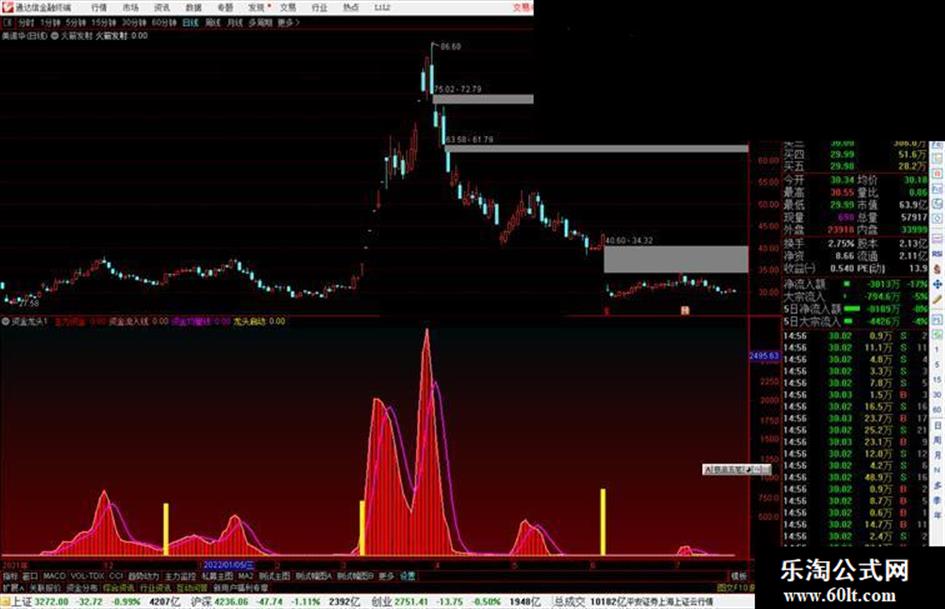Expand 更多 period options
This screenshot has width=945, height=609.
(x=288, y=23)
